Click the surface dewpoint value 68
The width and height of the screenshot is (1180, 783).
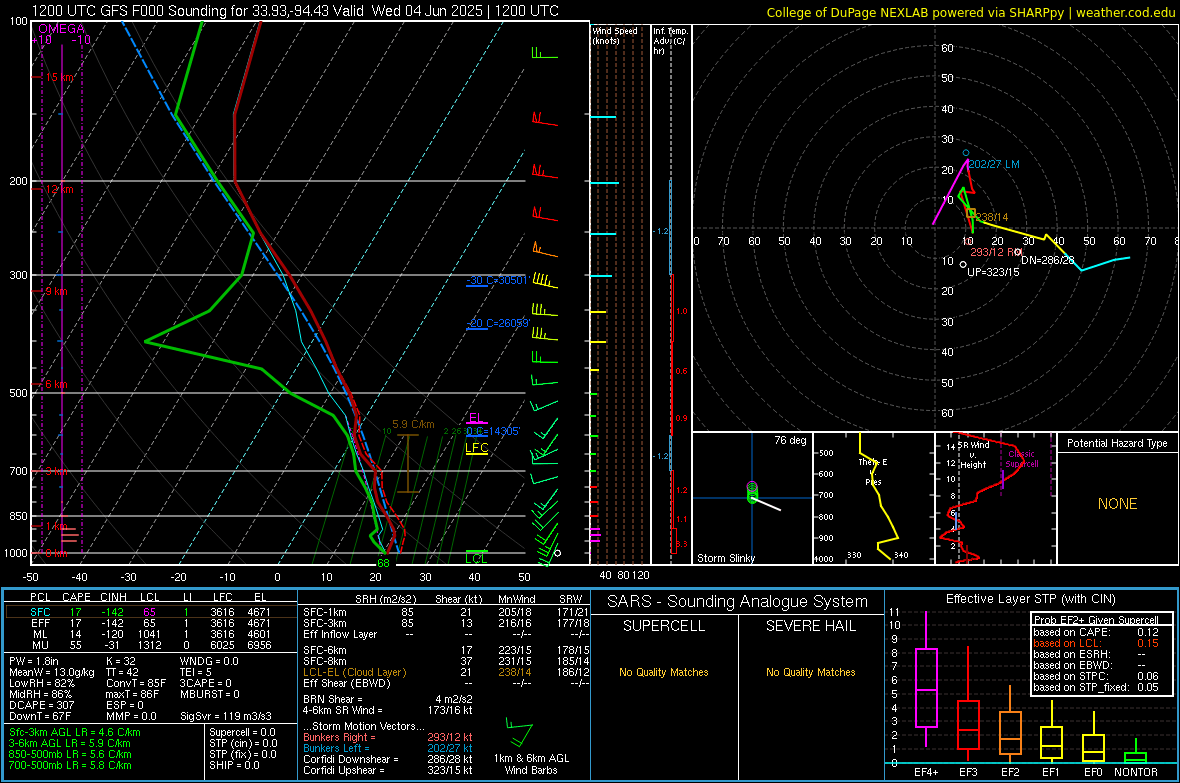(x=383, y=563)
